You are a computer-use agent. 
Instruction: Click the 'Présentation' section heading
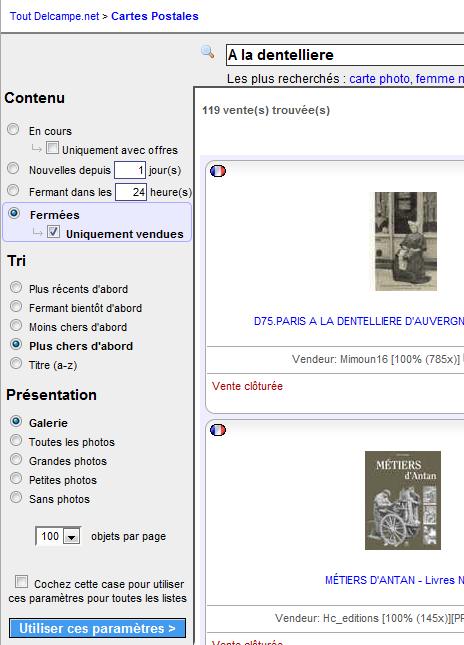(x=51, y=395)
